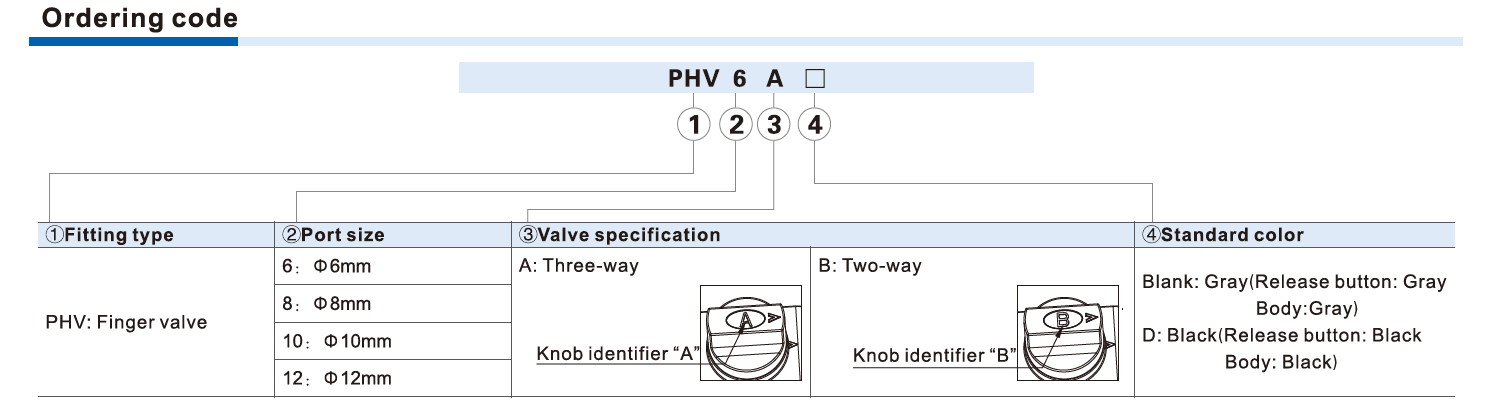Click the Knob identifier B valve image

point(1062,336)
